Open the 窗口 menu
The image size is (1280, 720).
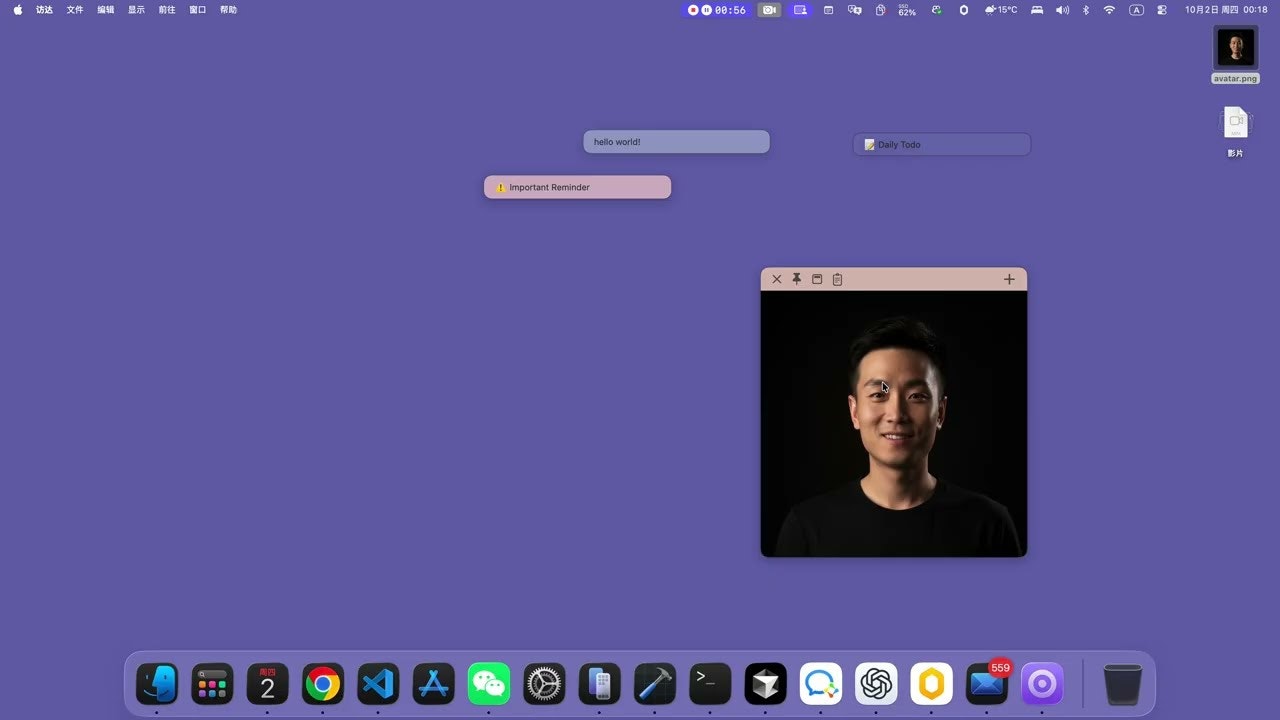(x=197, y=9)
